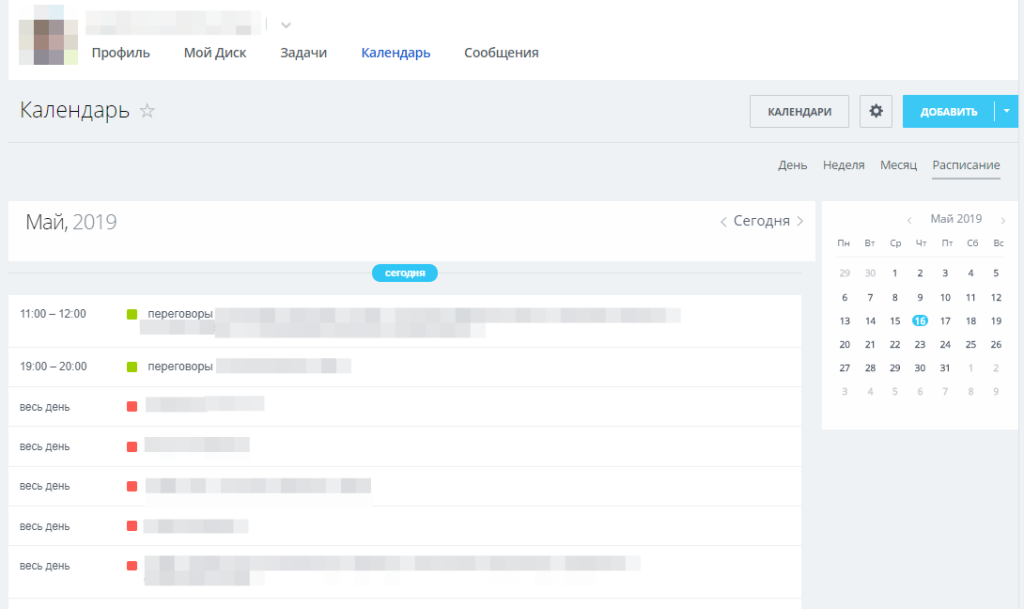1024x609 pixels.
Task: Open calendar settings gear button
Action: coord(876,111)
